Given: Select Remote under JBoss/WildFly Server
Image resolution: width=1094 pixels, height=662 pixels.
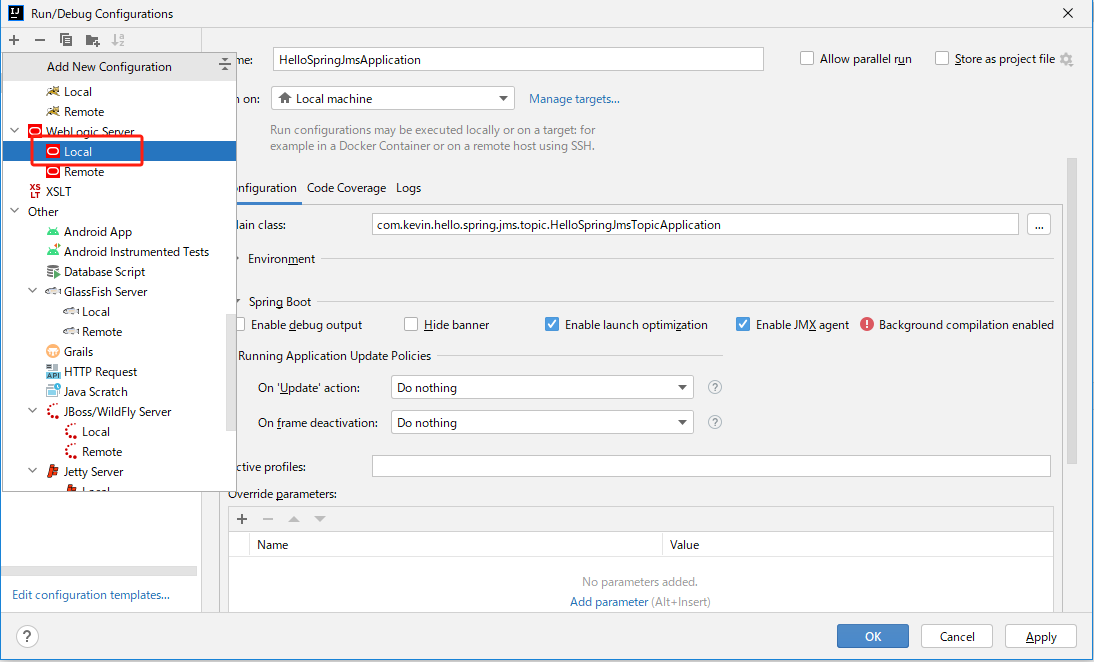Looking at the screenshot, I should pos(119,452).
